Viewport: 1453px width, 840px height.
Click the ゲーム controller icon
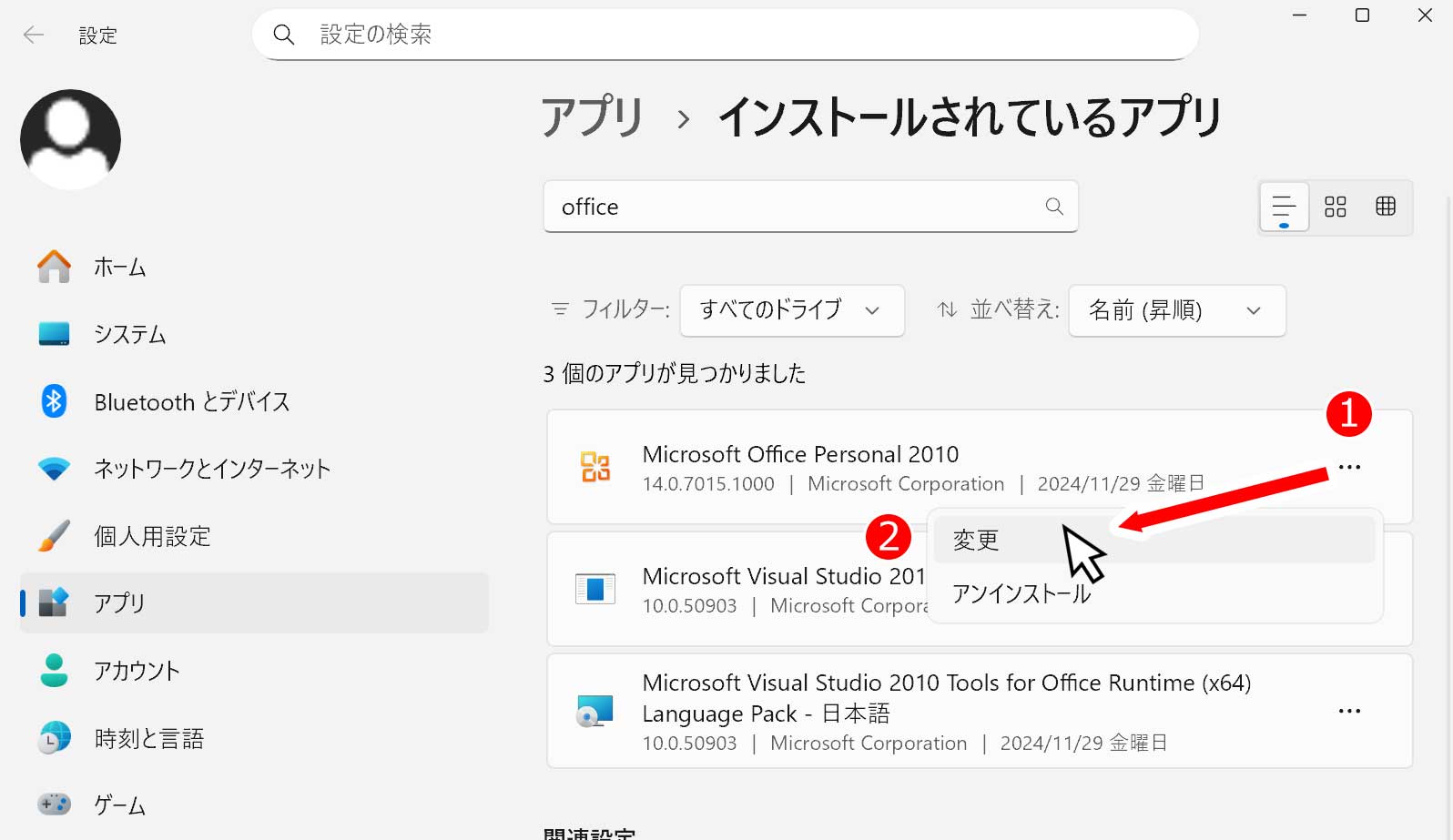(54, 805)
